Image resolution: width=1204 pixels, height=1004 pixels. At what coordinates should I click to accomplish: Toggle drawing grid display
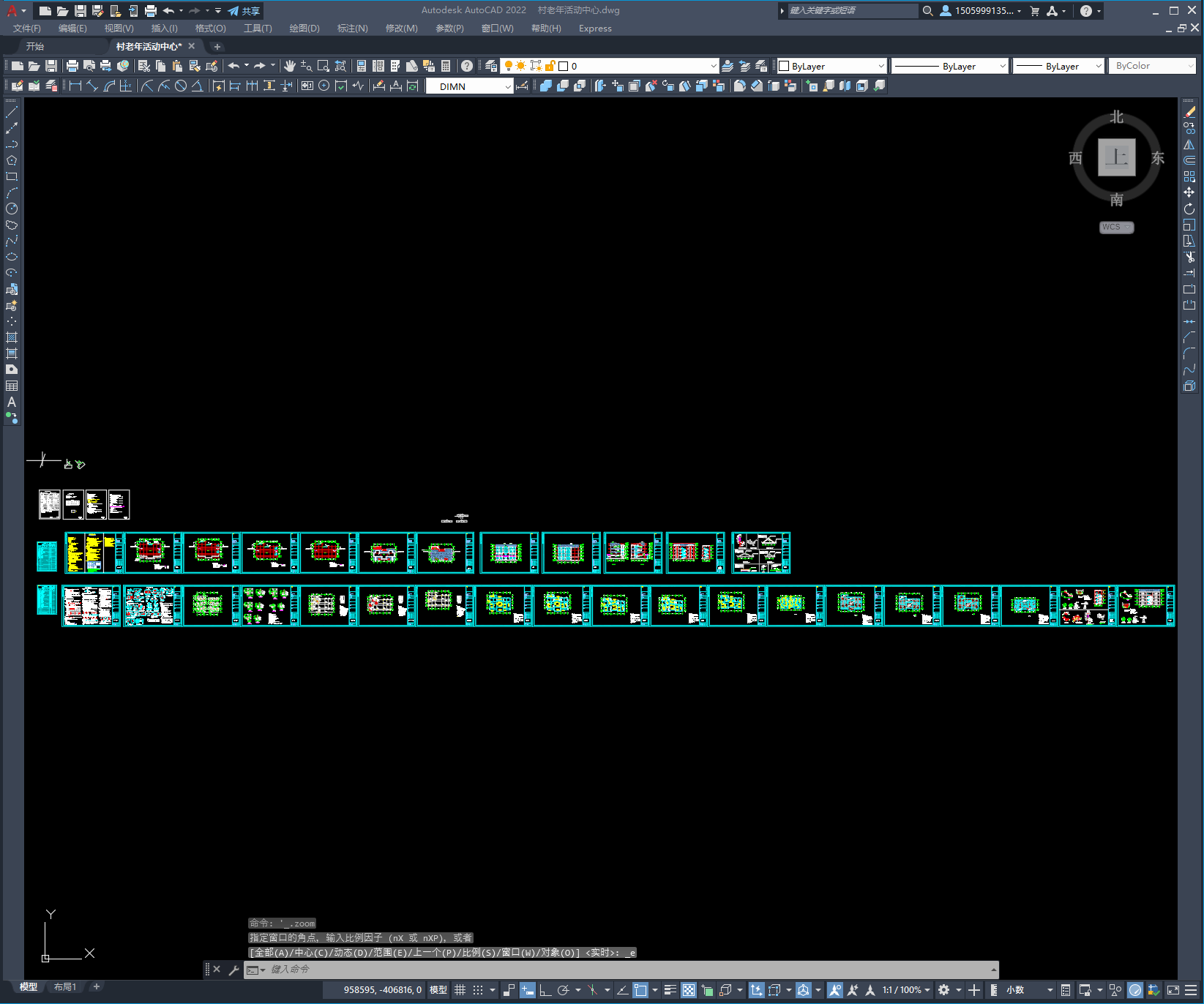pos(460,990)
